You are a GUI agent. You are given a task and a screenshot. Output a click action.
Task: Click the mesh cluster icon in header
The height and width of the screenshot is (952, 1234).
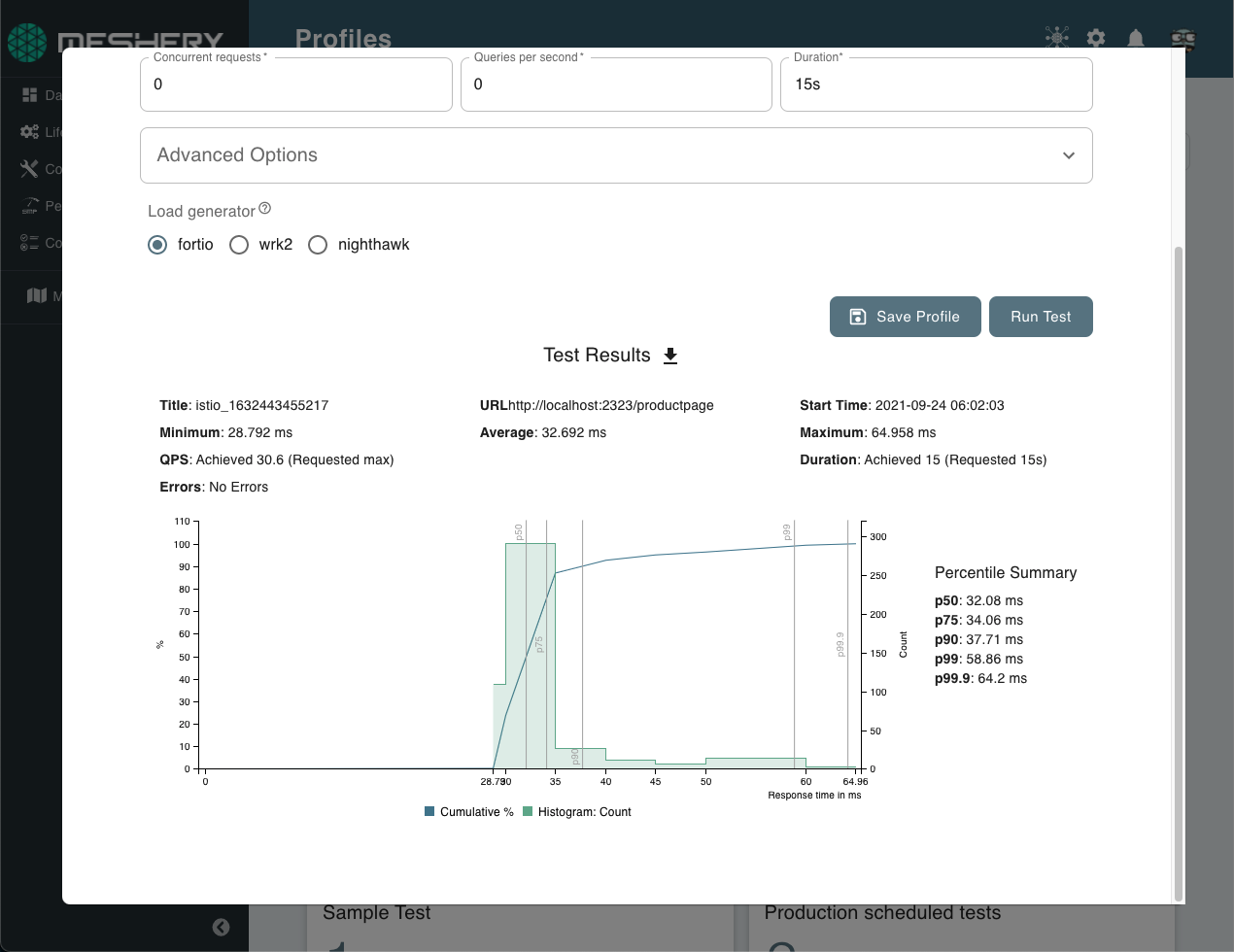(x=1057, y=38)
